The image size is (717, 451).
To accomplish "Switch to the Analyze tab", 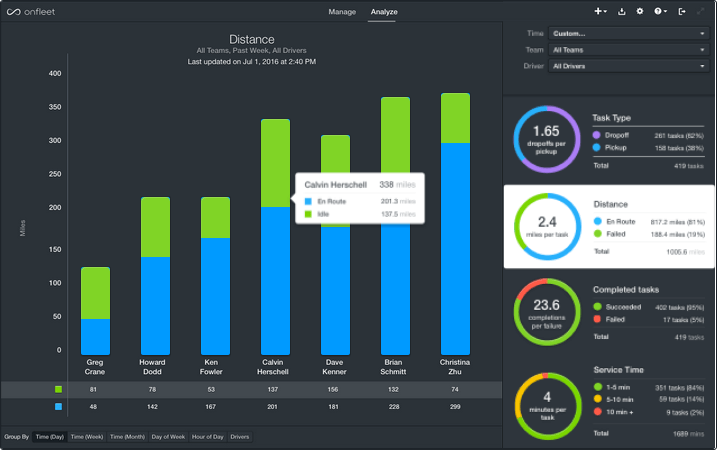I will [384, 12].
